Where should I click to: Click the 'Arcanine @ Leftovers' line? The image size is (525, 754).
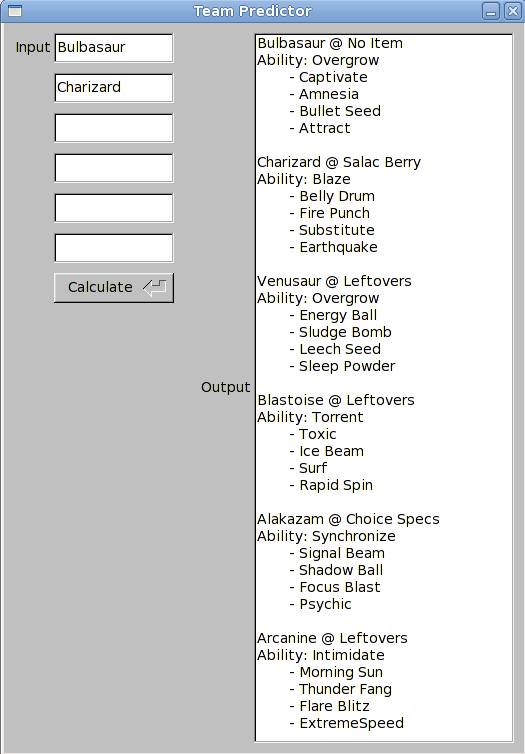click(x=332, y=638)
